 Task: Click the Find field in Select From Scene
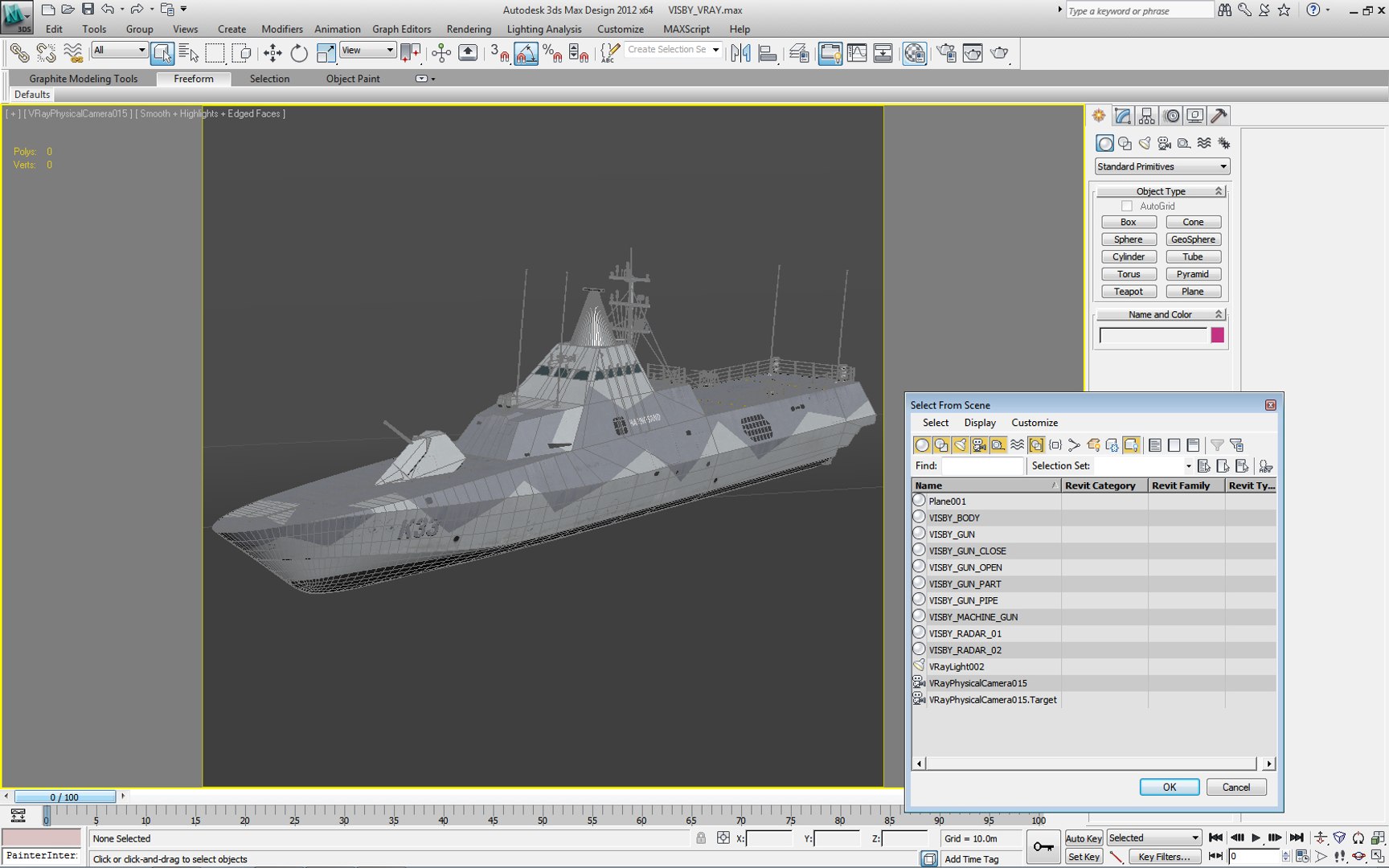[982, 466]
